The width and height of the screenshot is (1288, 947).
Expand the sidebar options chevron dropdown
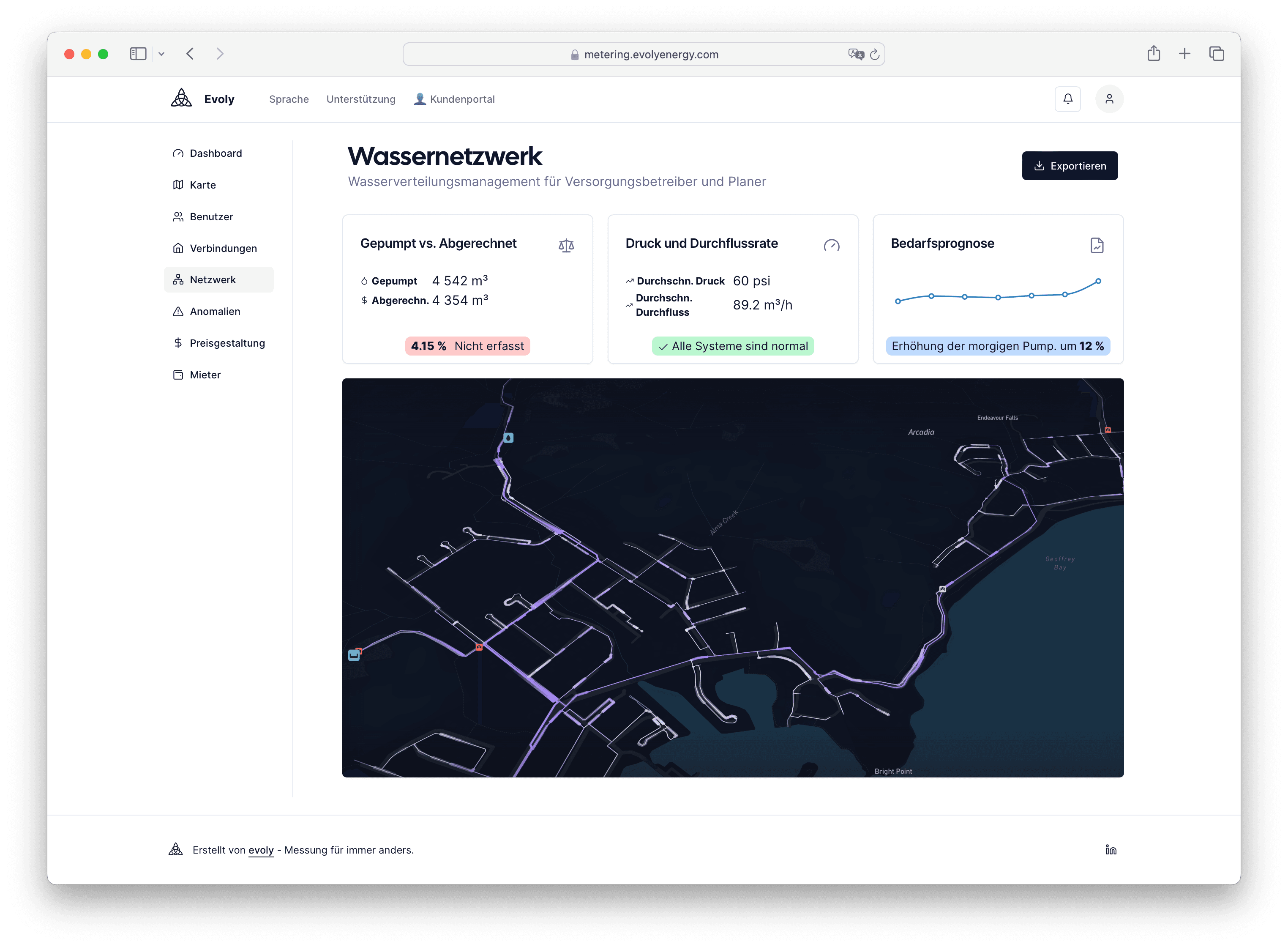coord(161,54)
